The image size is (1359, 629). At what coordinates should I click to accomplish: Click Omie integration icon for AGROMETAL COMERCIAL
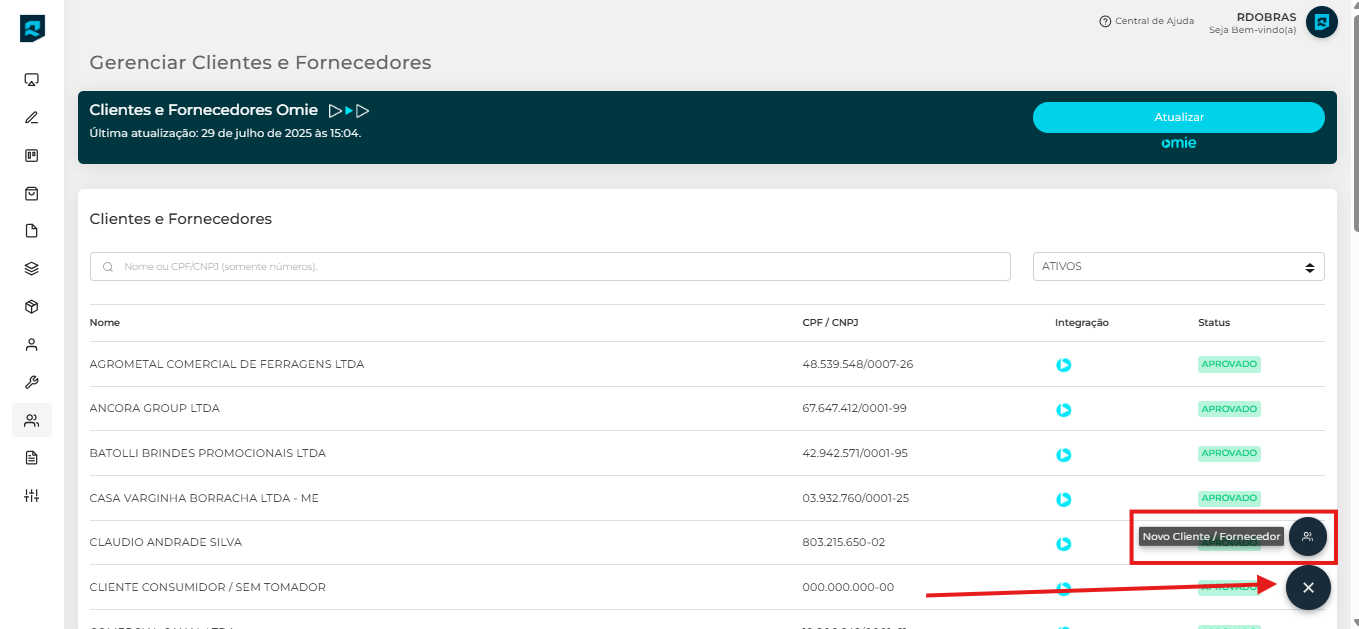click(x=1064, y=365)
